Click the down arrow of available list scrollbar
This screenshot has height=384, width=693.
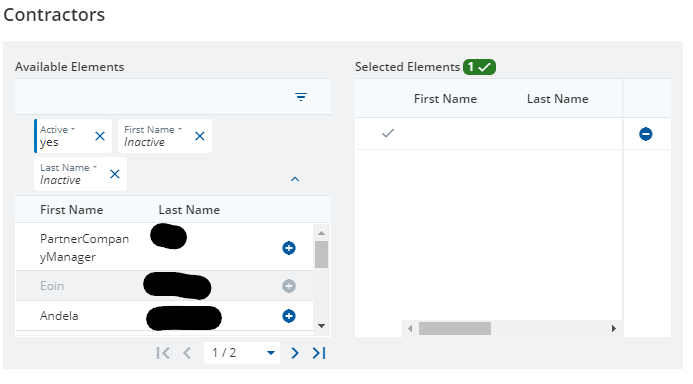(x=321, y=326)
